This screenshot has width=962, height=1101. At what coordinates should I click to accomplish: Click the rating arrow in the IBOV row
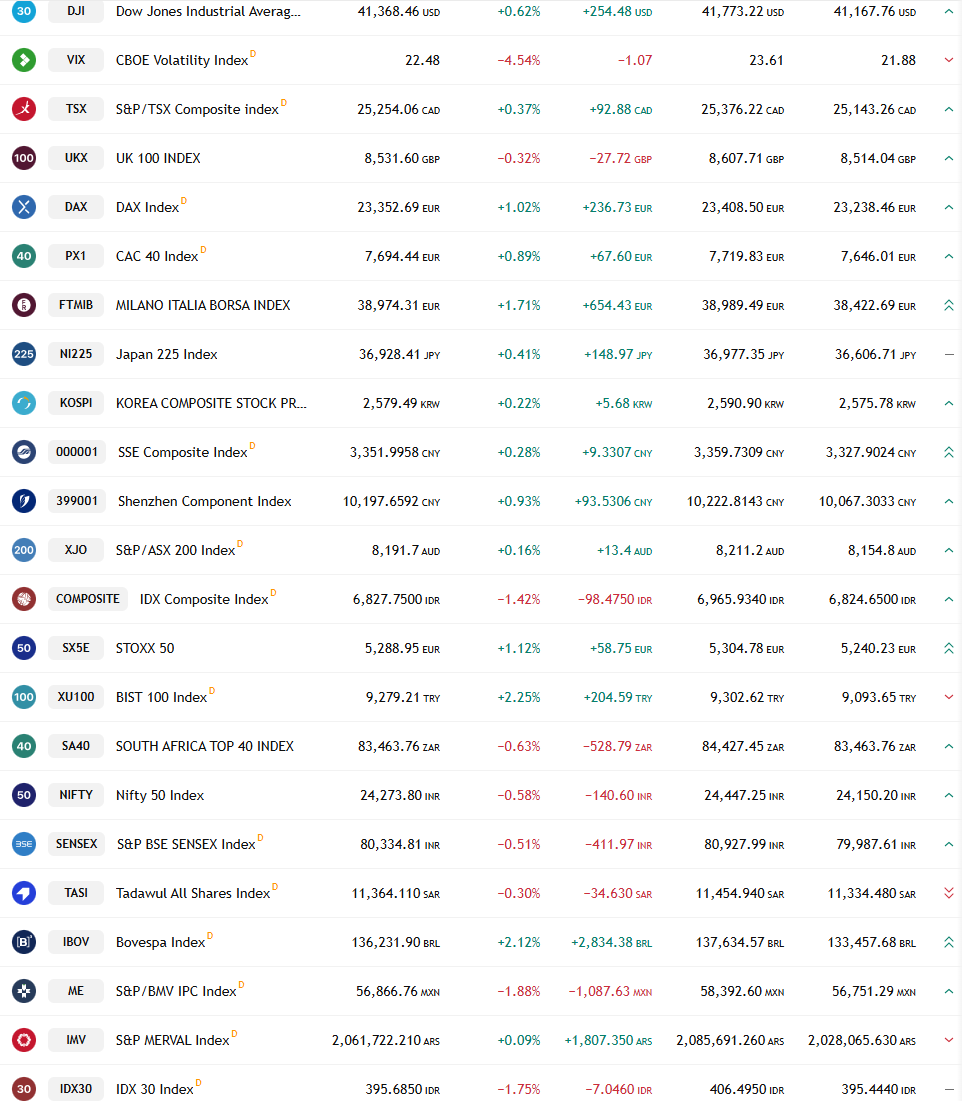949,942
